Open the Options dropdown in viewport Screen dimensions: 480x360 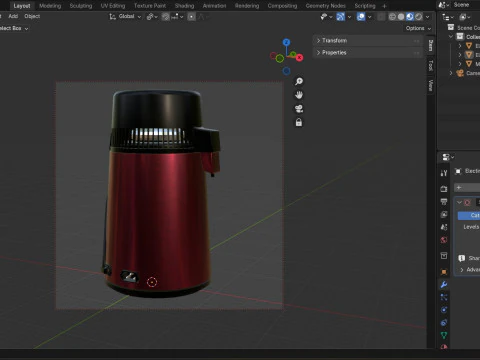tap(418, 28)
